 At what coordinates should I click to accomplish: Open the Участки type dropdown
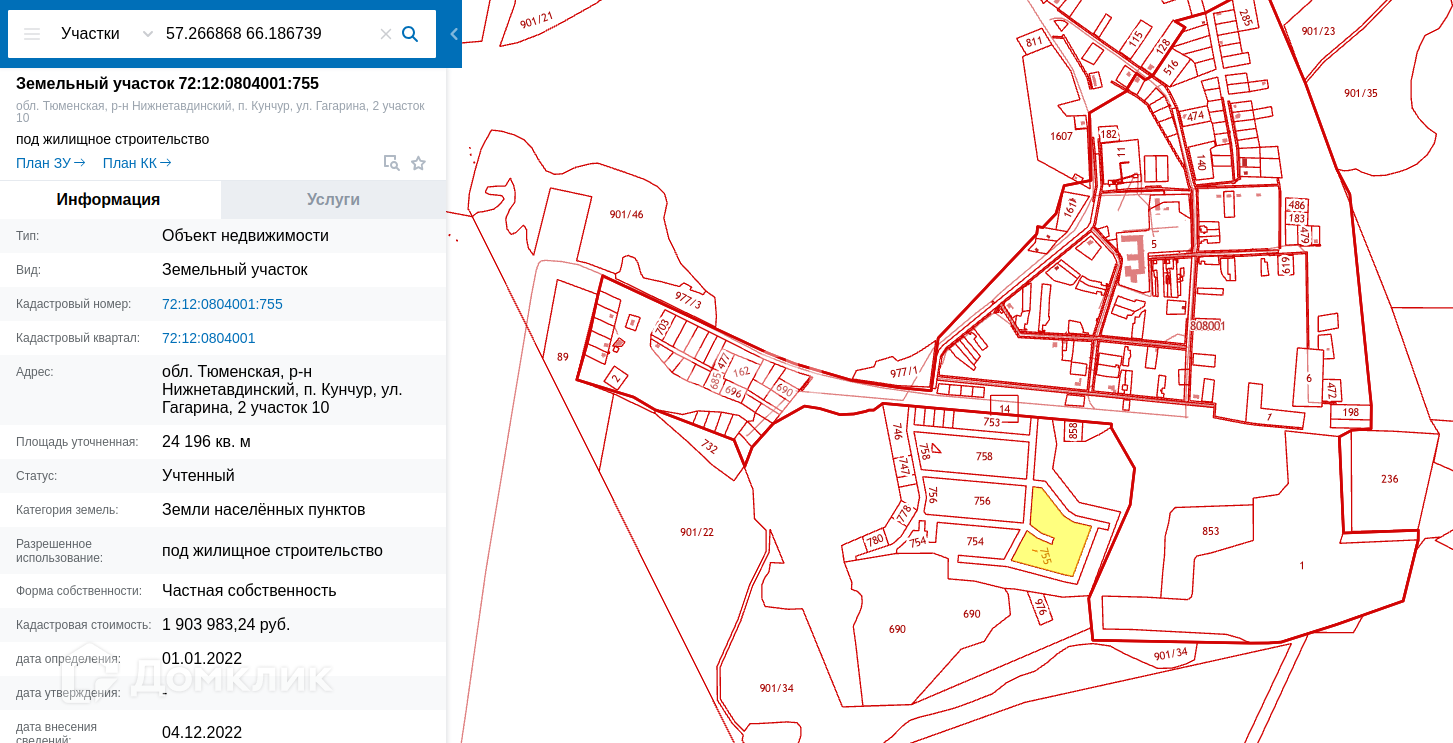[x=107, y=34]
